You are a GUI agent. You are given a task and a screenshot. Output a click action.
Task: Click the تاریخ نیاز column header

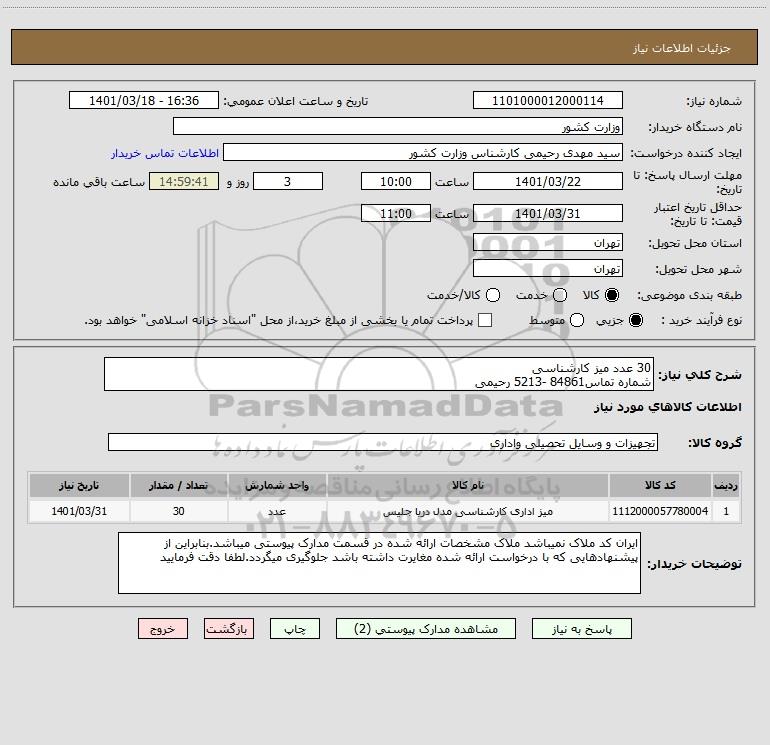(79, 485)
